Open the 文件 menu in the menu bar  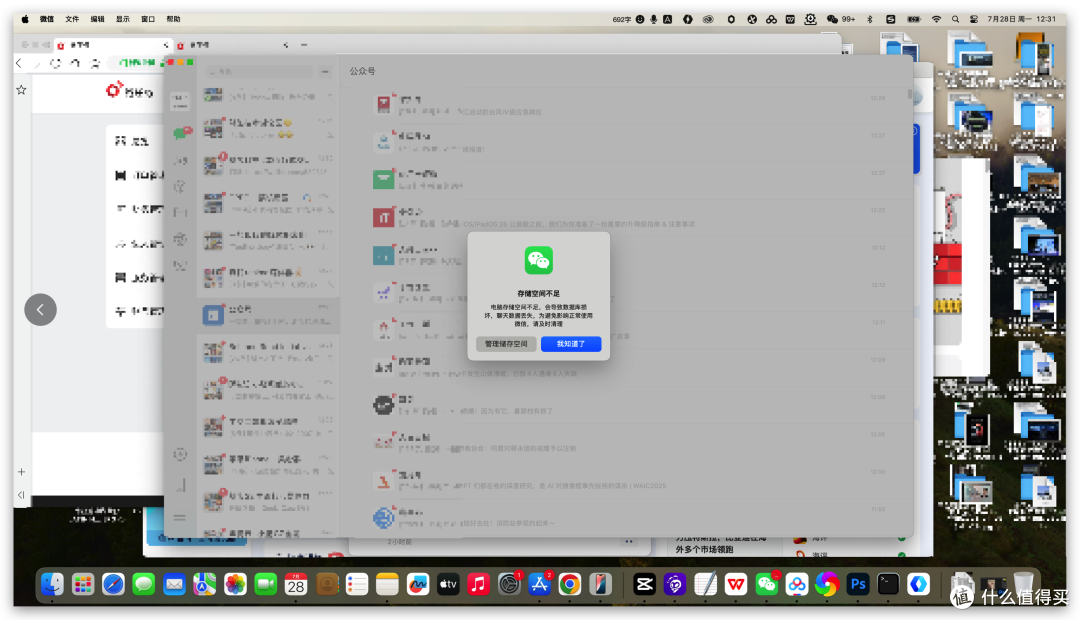pos(72,19)
